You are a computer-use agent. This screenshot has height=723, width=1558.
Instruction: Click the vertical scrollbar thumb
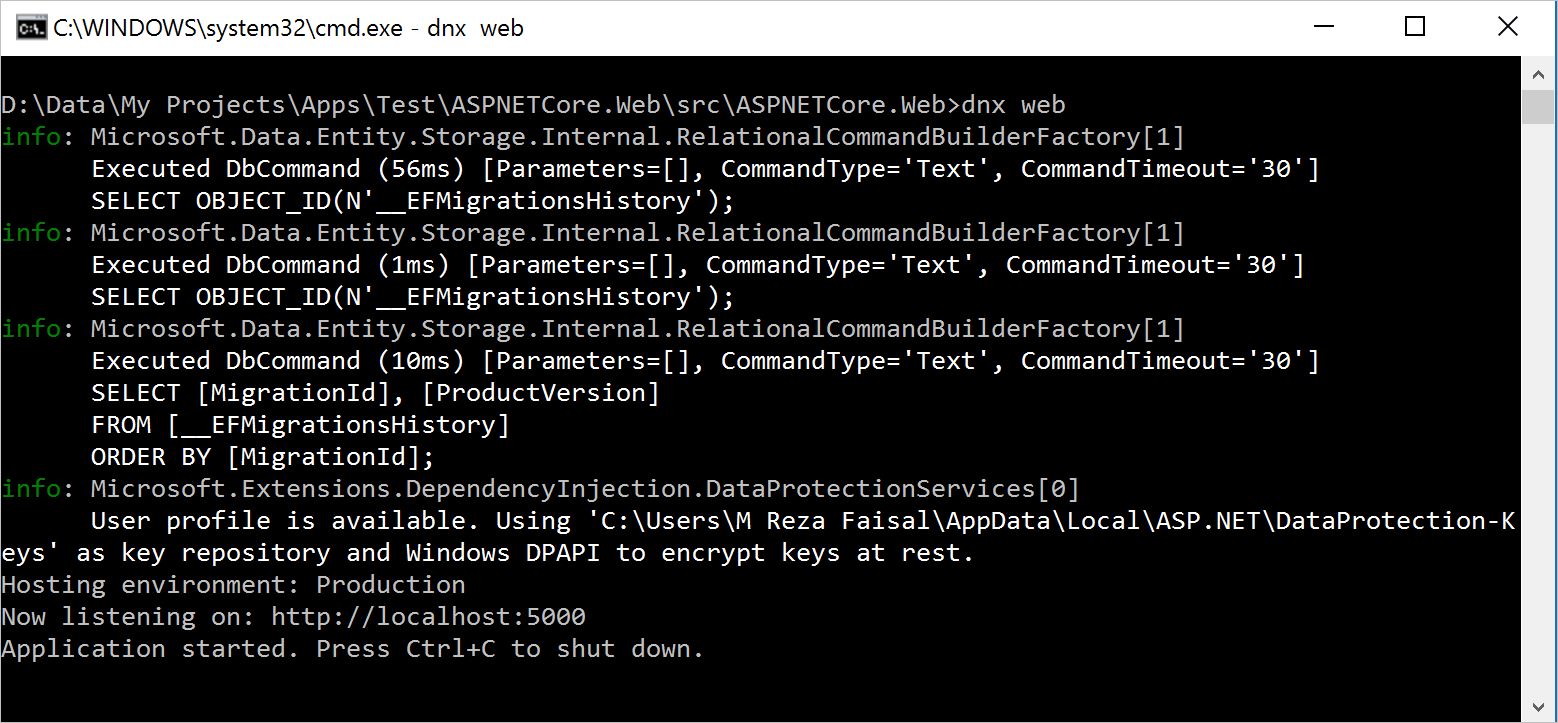pyautogui.click(x=1538, y=107)
